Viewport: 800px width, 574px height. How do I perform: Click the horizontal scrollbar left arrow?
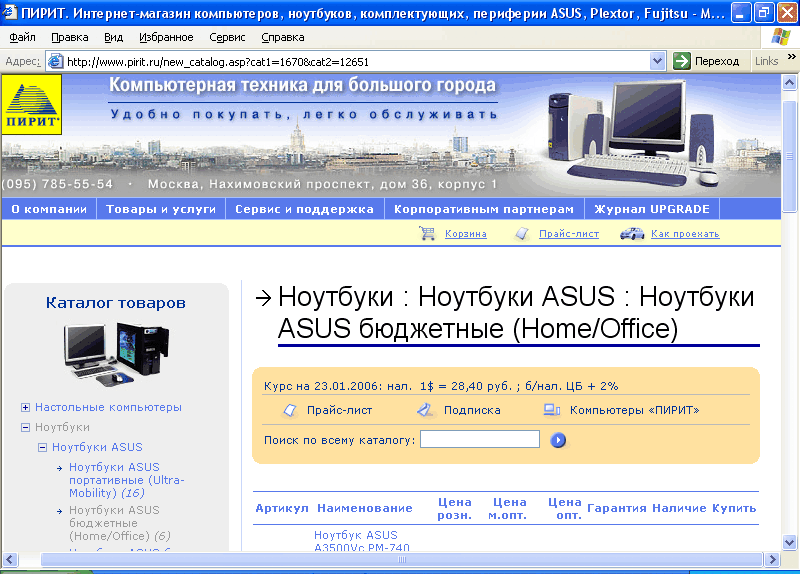point(10,559)
